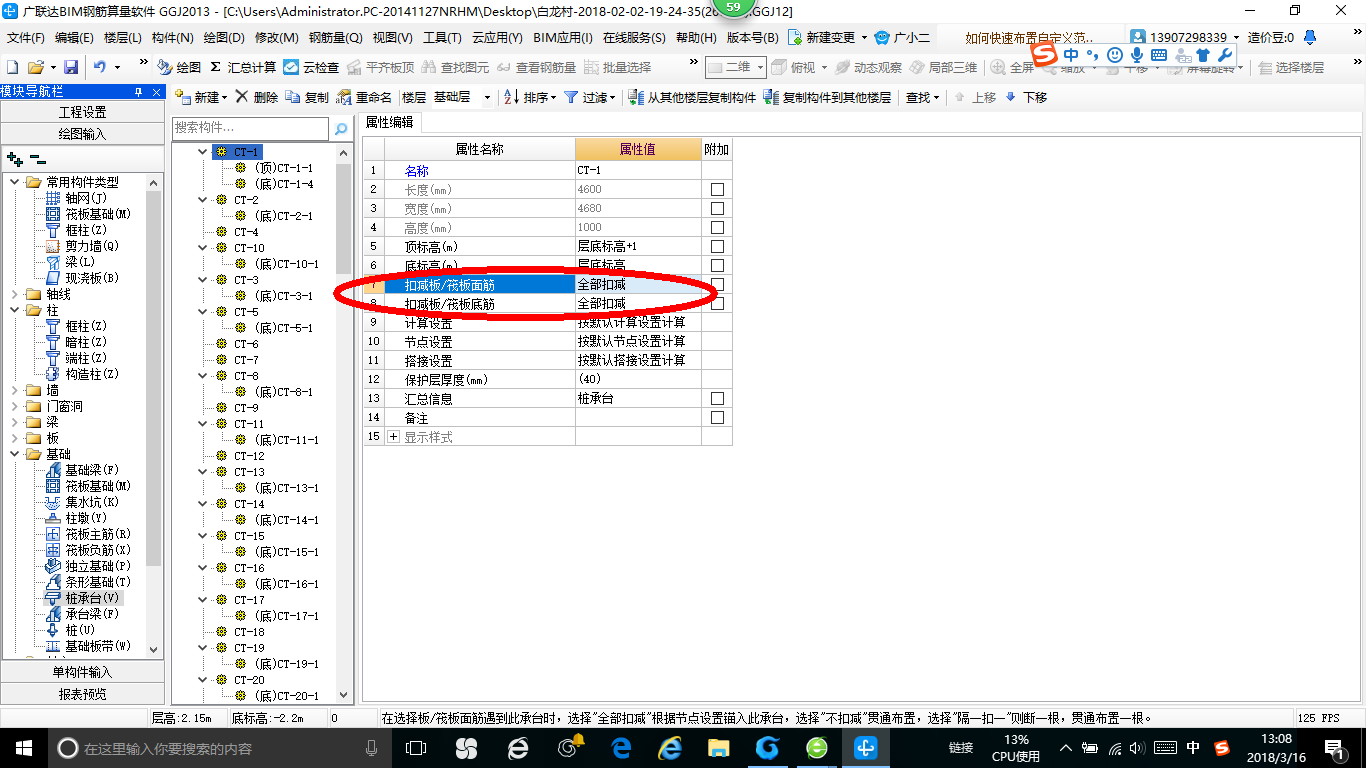Toggle 附加 checkbox for 宽度(mm)

(x=717, y=208)
